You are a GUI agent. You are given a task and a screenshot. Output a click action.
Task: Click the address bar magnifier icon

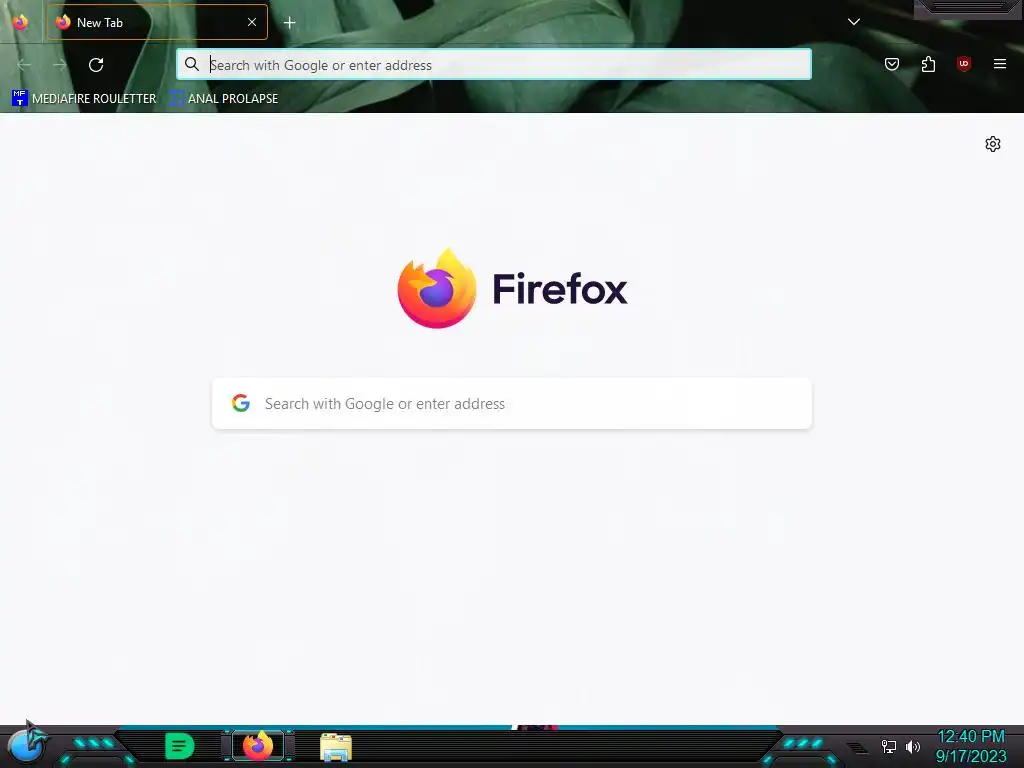(191, 64)
